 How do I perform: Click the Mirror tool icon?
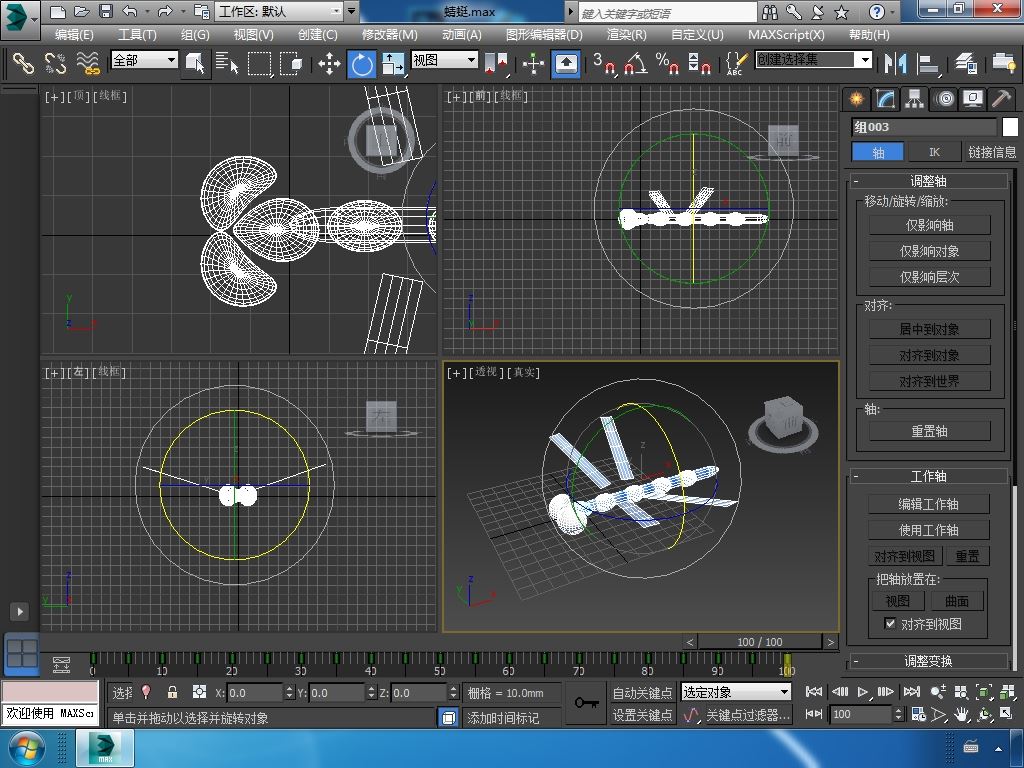[895, 63]
